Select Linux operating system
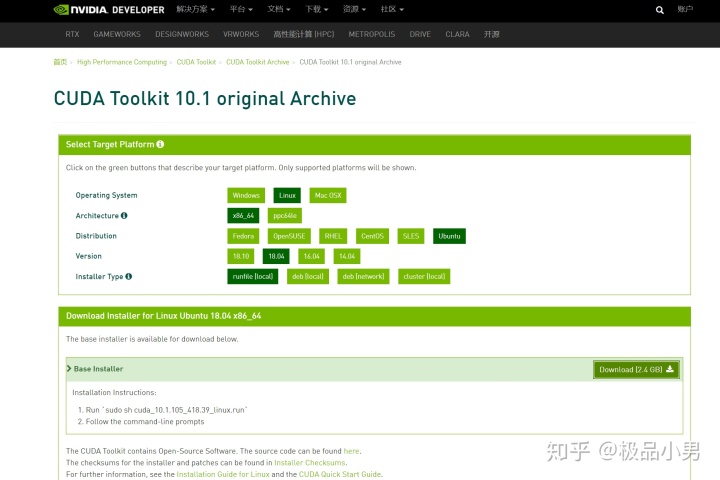 (287, 195)
